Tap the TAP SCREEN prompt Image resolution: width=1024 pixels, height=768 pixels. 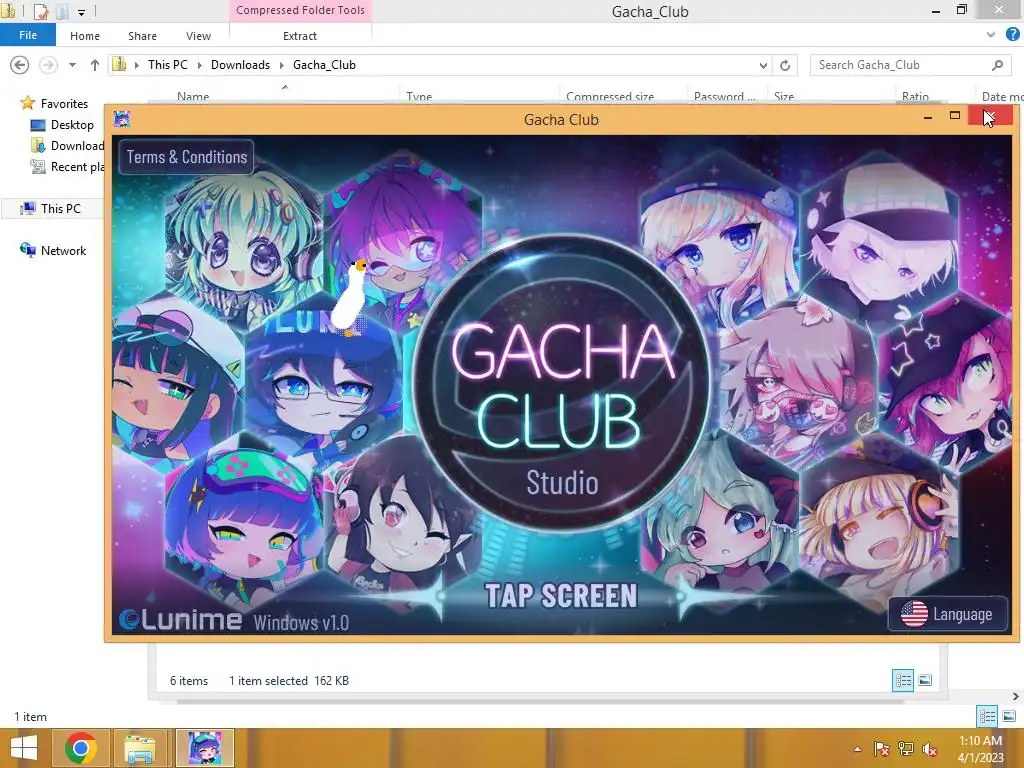coord(560,596)
